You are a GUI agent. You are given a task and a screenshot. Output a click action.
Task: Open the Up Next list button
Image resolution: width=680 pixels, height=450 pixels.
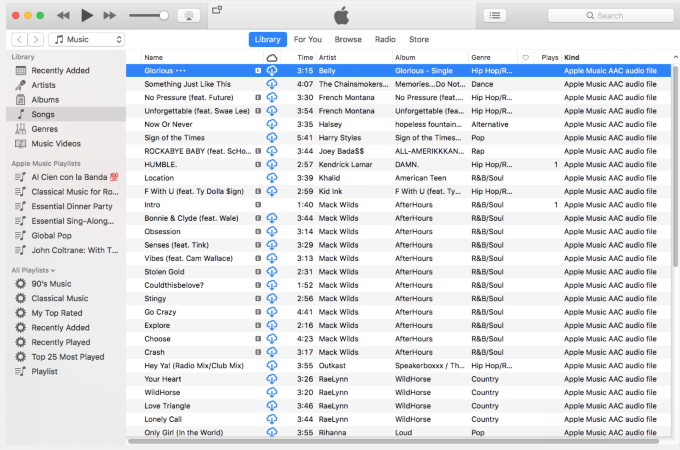coord(495,16)
